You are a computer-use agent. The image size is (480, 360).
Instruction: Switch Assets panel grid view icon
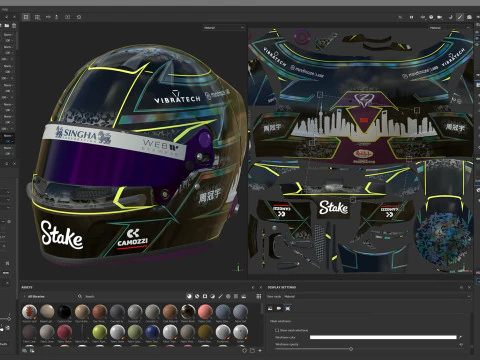(x=259, y=296)
